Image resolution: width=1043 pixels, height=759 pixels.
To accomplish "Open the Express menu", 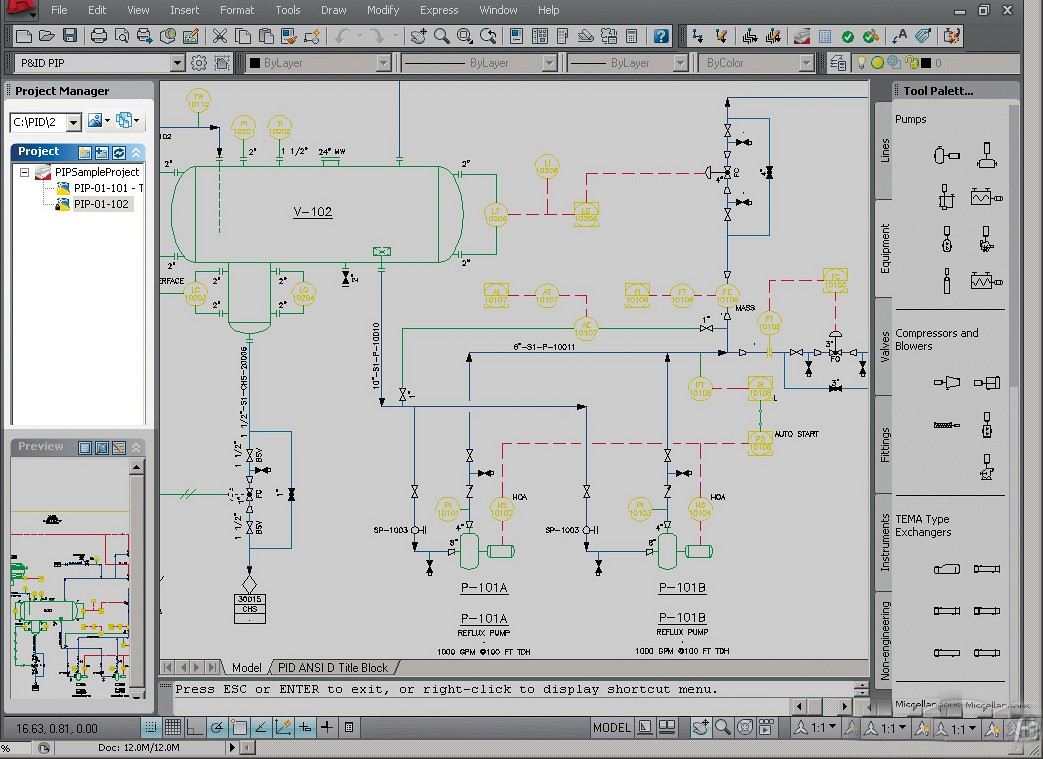I will [x=439, y=10].
